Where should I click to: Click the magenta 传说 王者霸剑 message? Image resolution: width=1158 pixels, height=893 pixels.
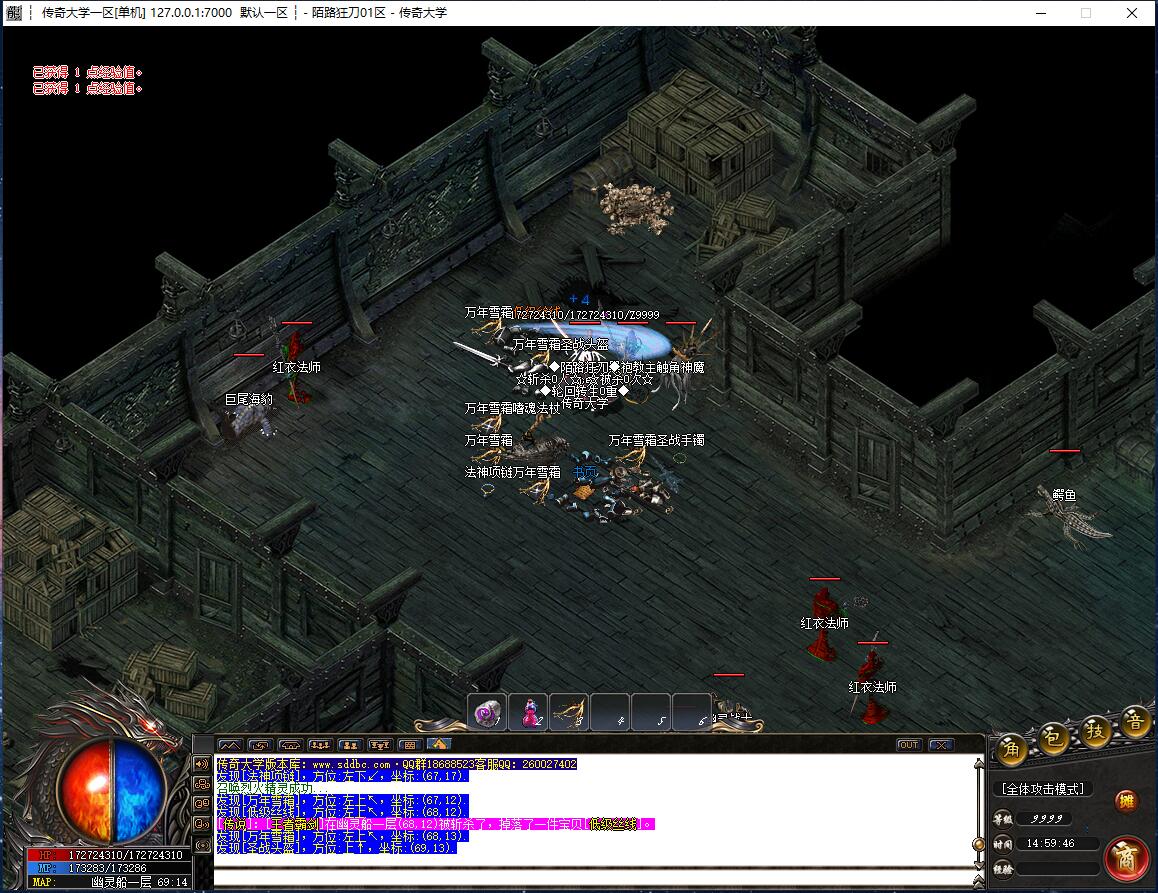436,824
